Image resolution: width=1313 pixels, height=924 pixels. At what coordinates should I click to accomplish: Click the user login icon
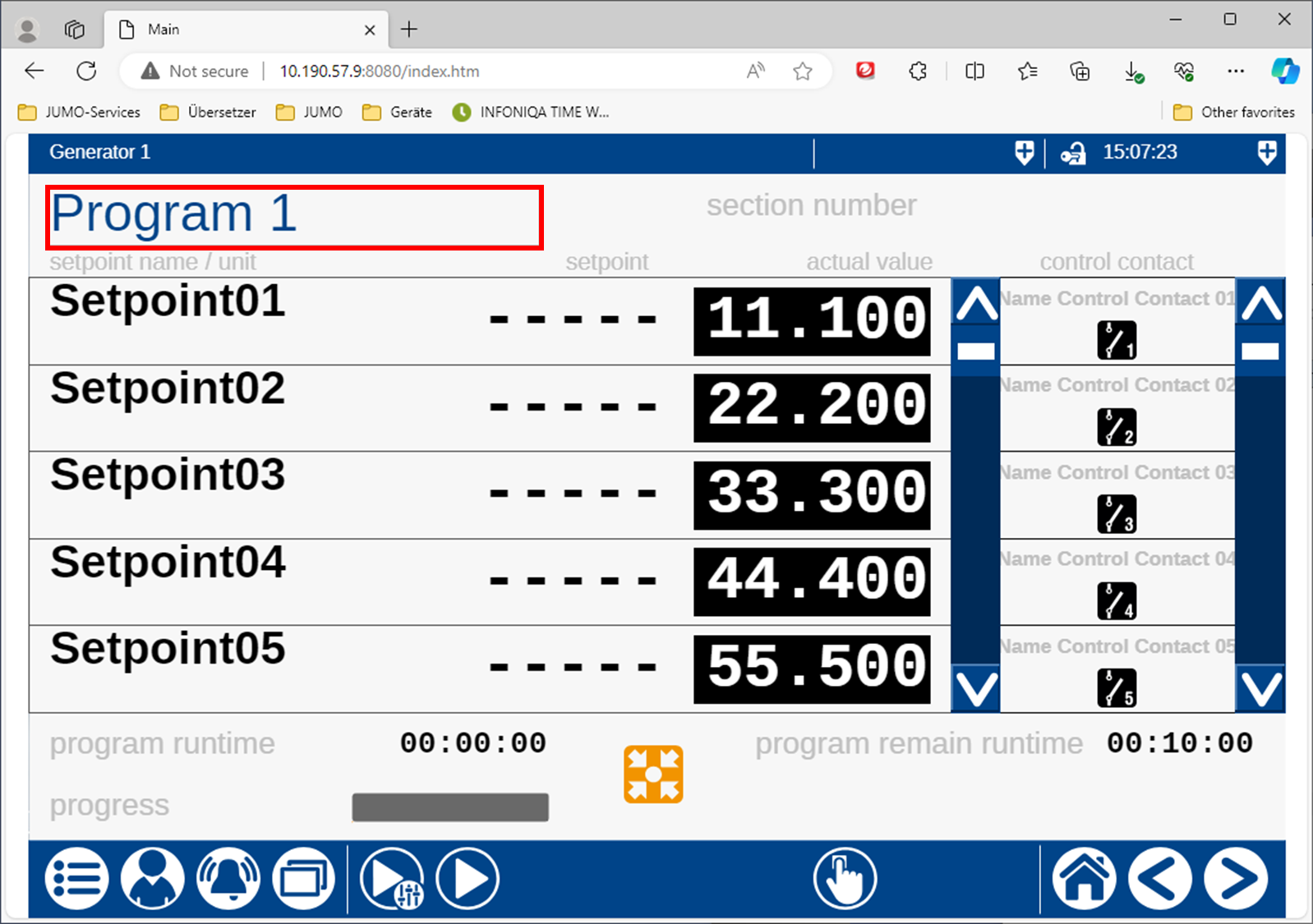(x=152, y=879)
